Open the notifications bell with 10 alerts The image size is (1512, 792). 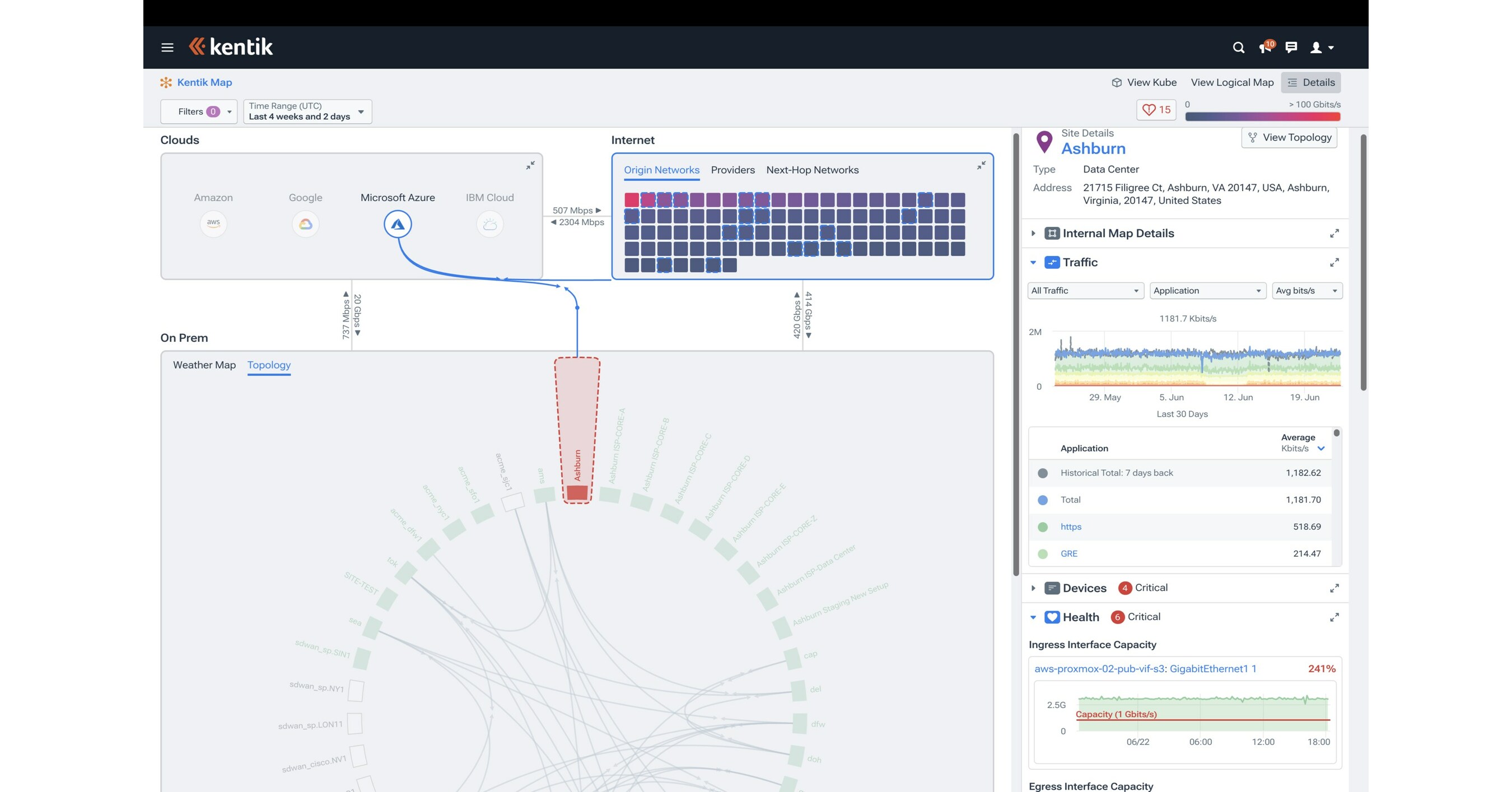click(1265, 48)
